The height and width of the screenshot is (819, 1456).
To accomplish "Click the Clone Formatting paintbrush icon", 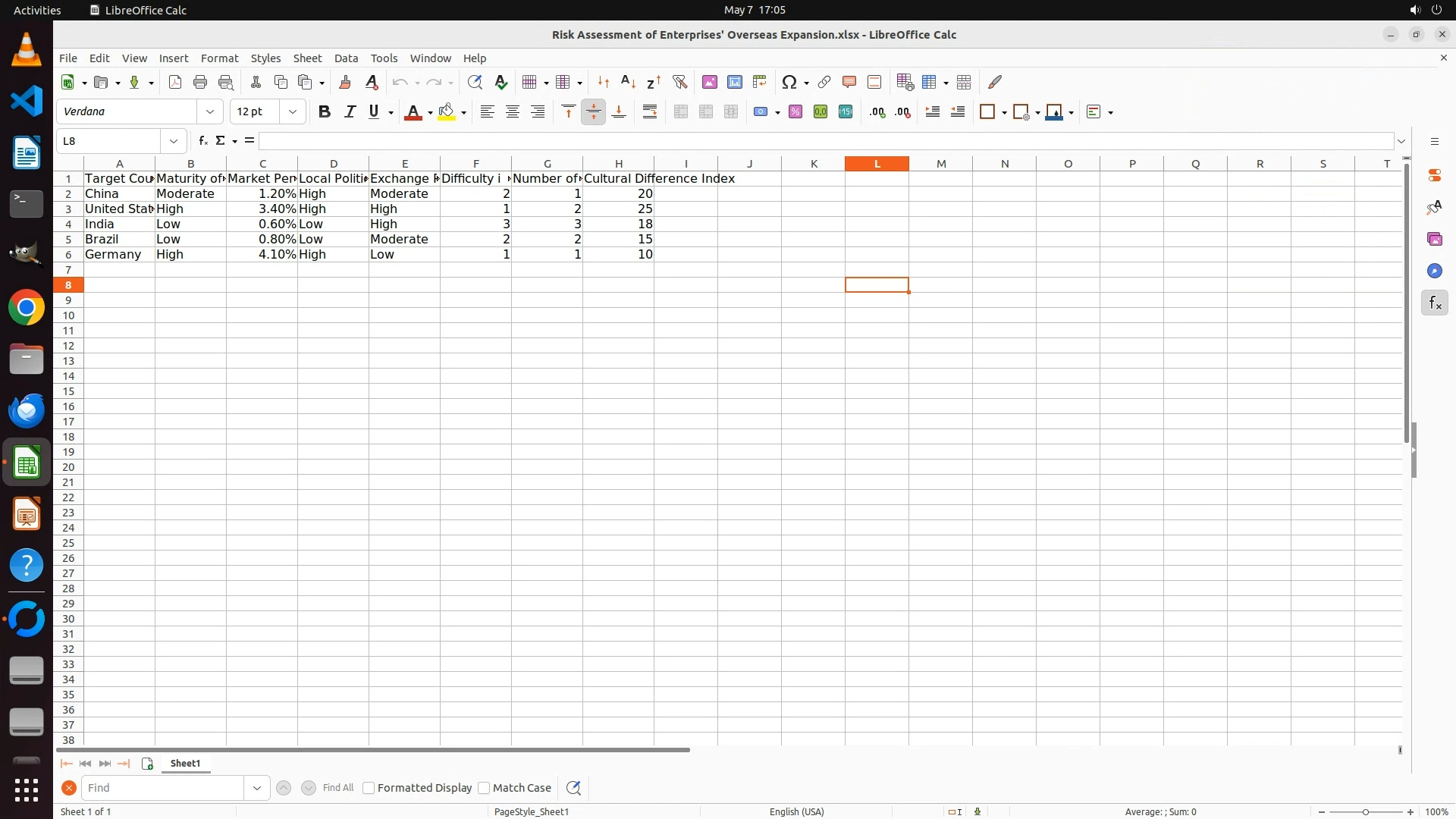I will coord(345,82).
